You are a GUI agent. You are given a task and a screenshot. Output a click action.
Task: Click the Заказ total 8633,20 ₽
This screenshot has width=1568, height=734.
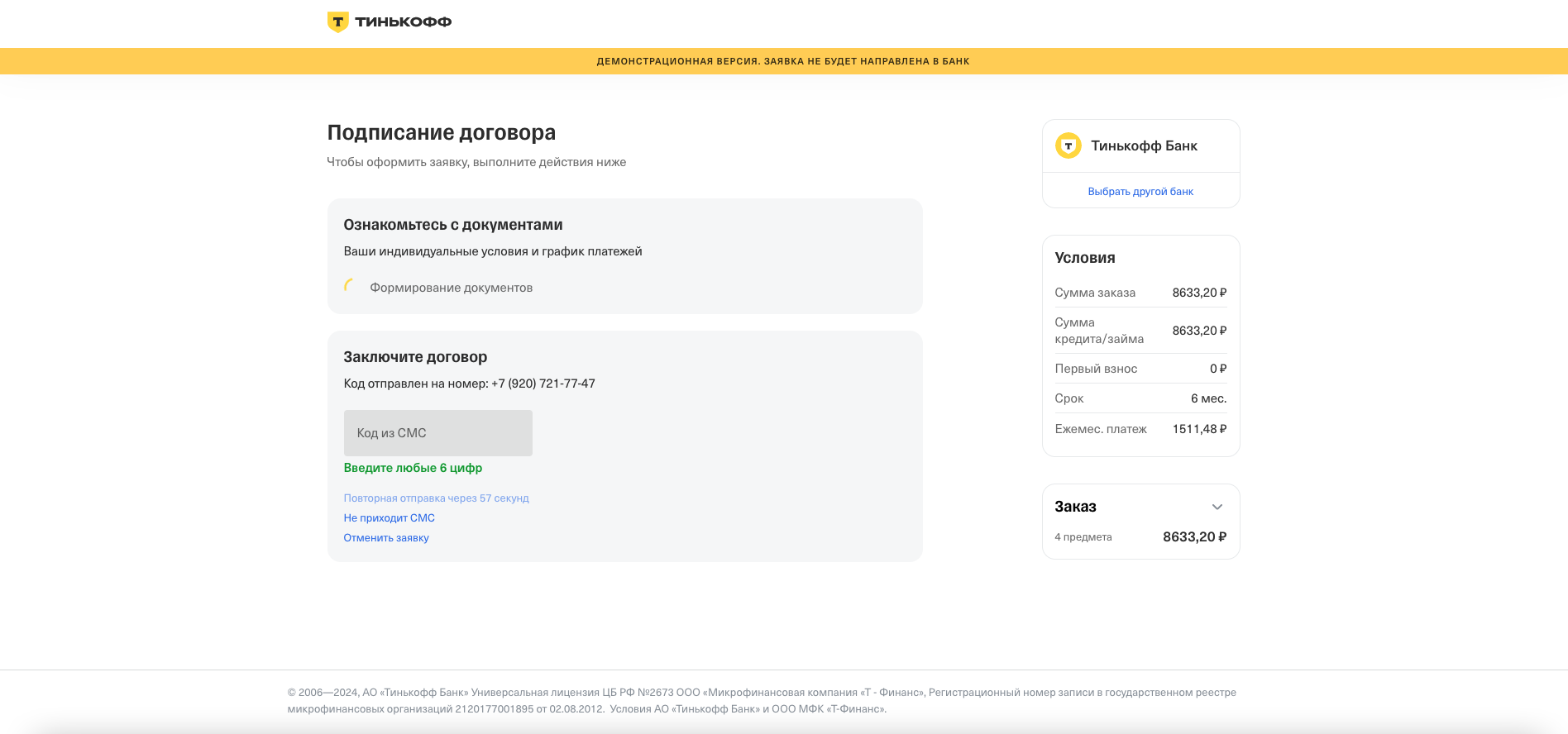[x=1194, y=537]
